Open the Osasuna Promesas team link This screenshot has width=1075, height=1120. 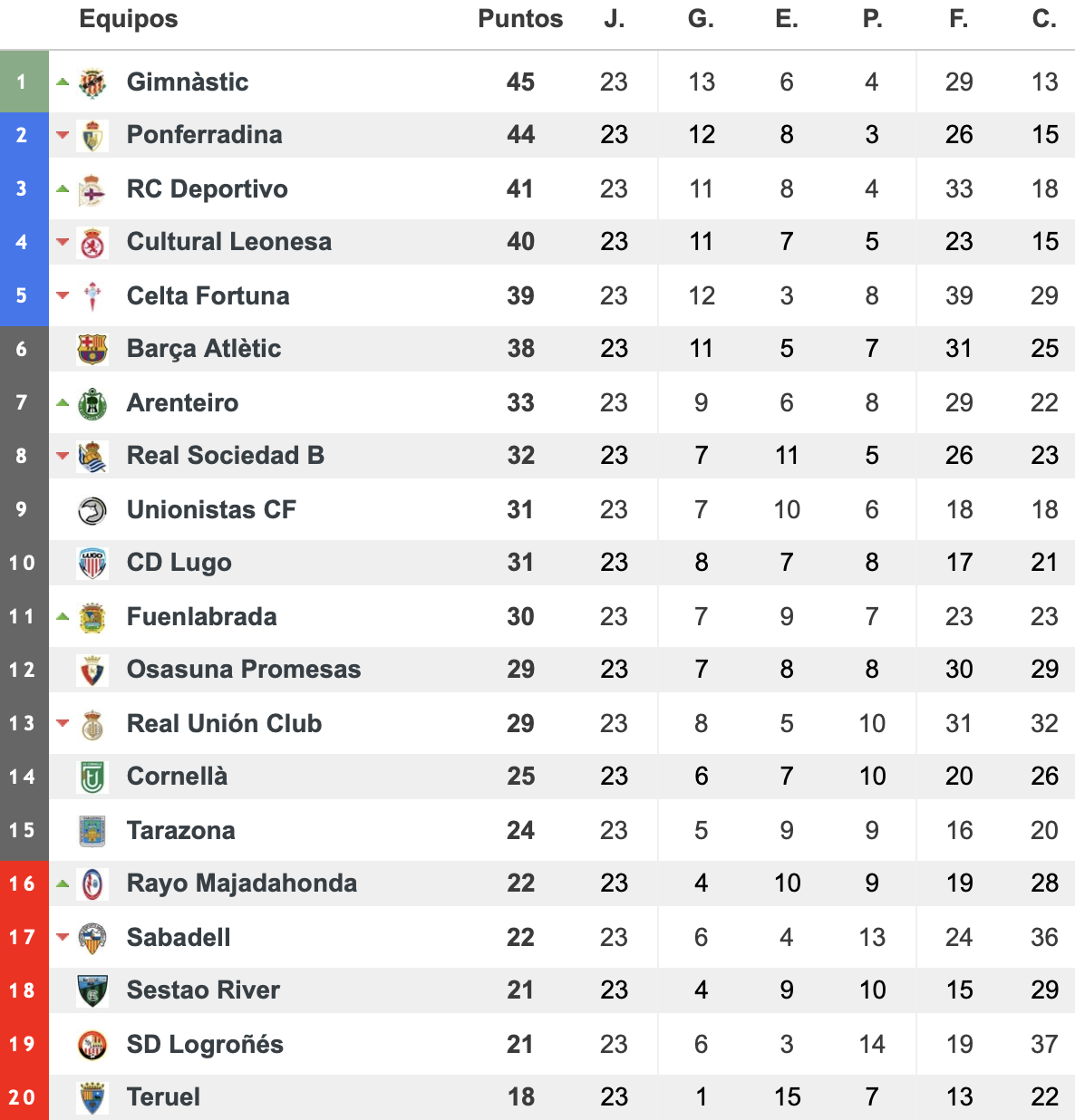pos(244,670)
